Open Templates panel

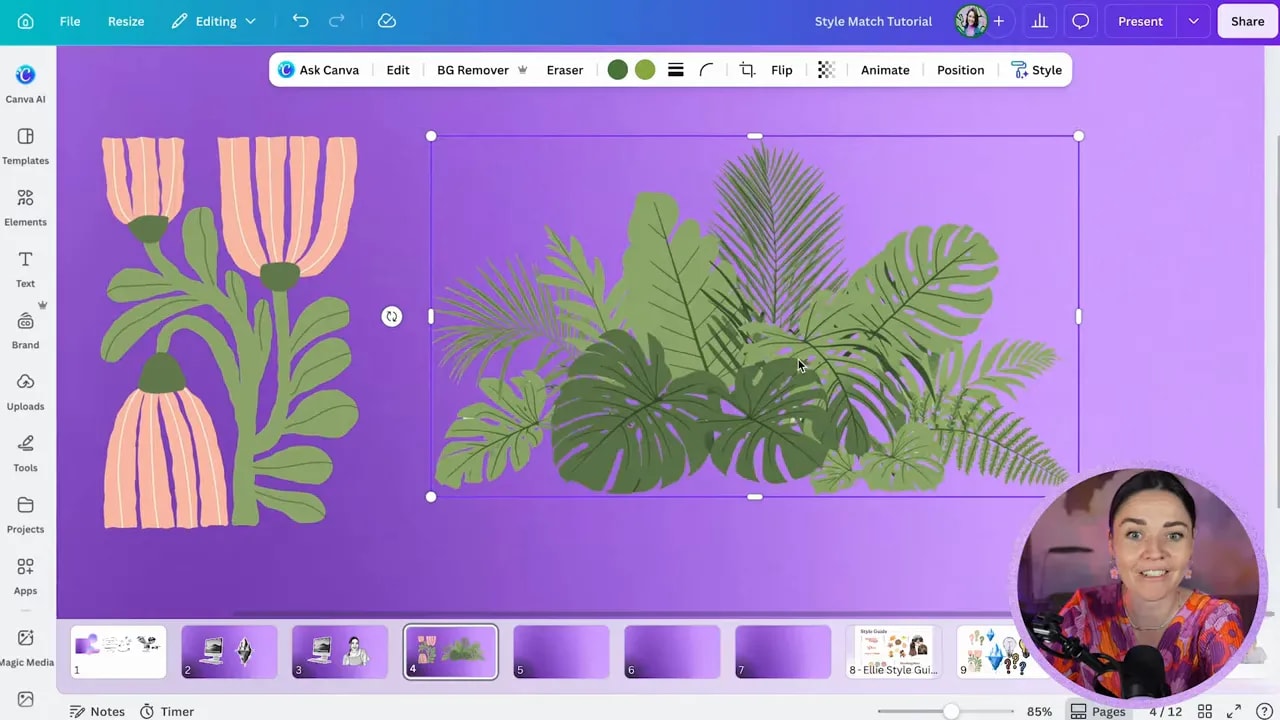click(x=25, y=146)
